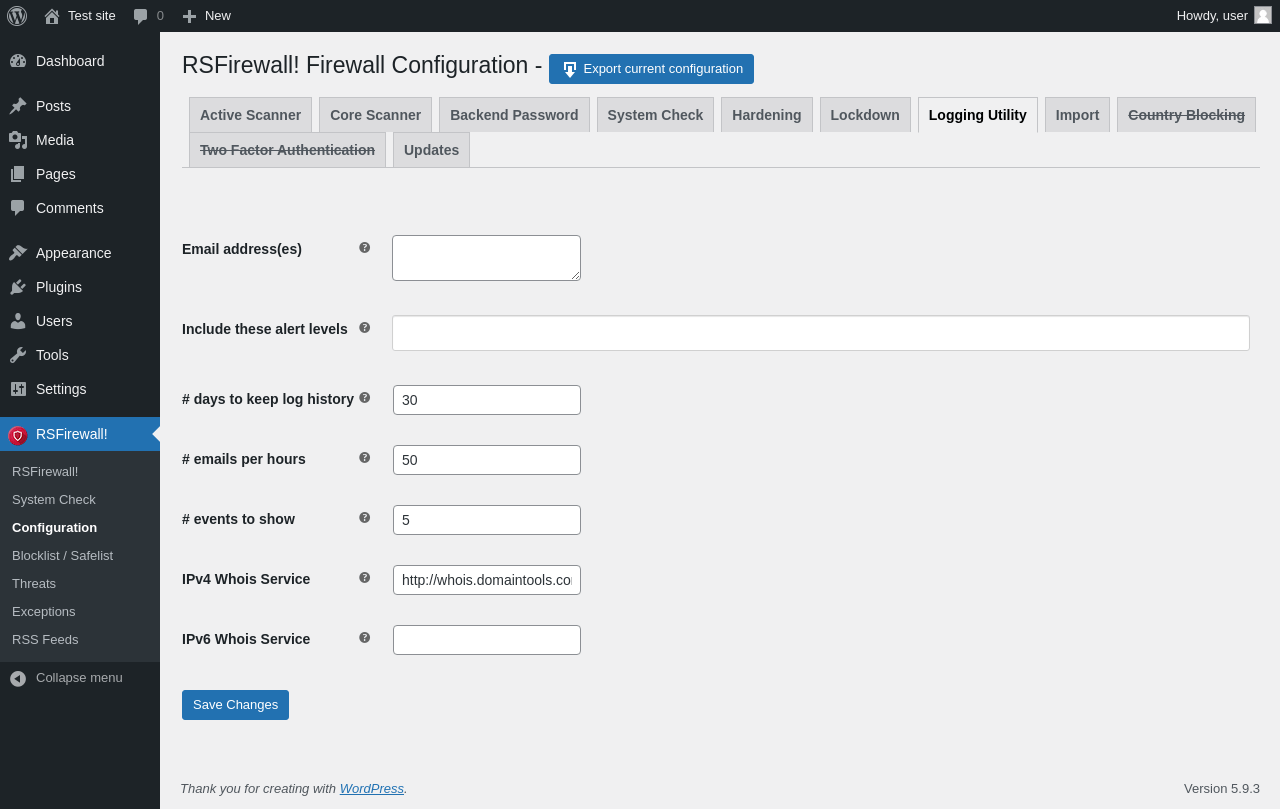This screenshot has width=1280, height=809.
Task: Click emails per hours field
Action: click(x=487, y=460)
